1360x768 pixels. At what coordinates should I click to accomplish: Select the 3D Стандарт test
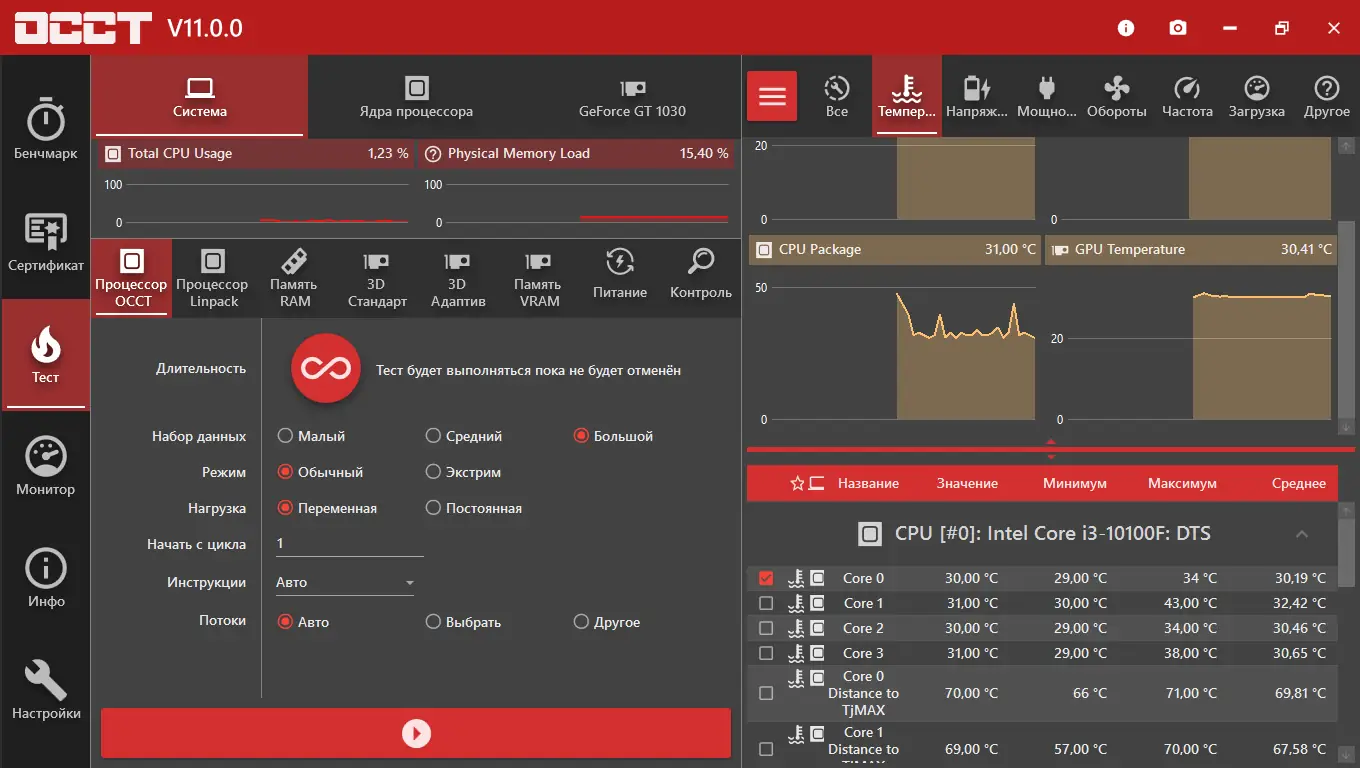pos(376,276)
